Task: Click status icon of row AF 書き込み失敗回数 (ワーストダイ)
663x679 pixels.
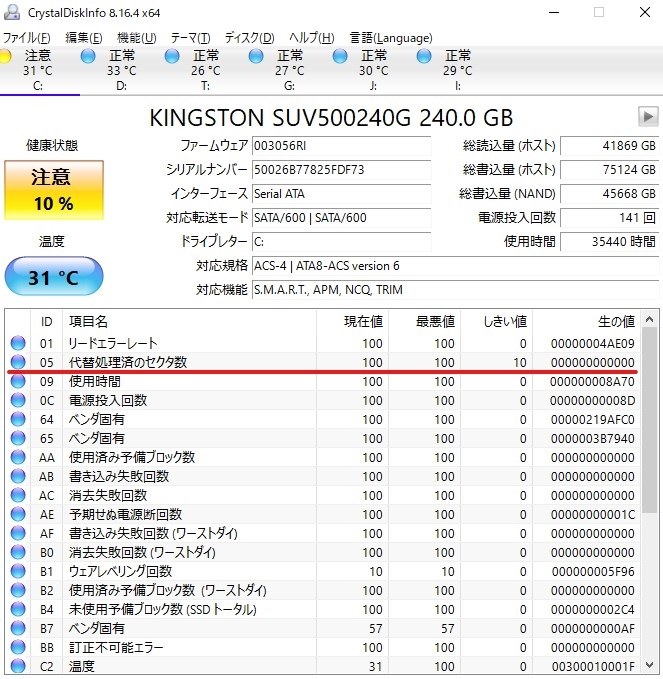Action: click(x=18, y=534)
